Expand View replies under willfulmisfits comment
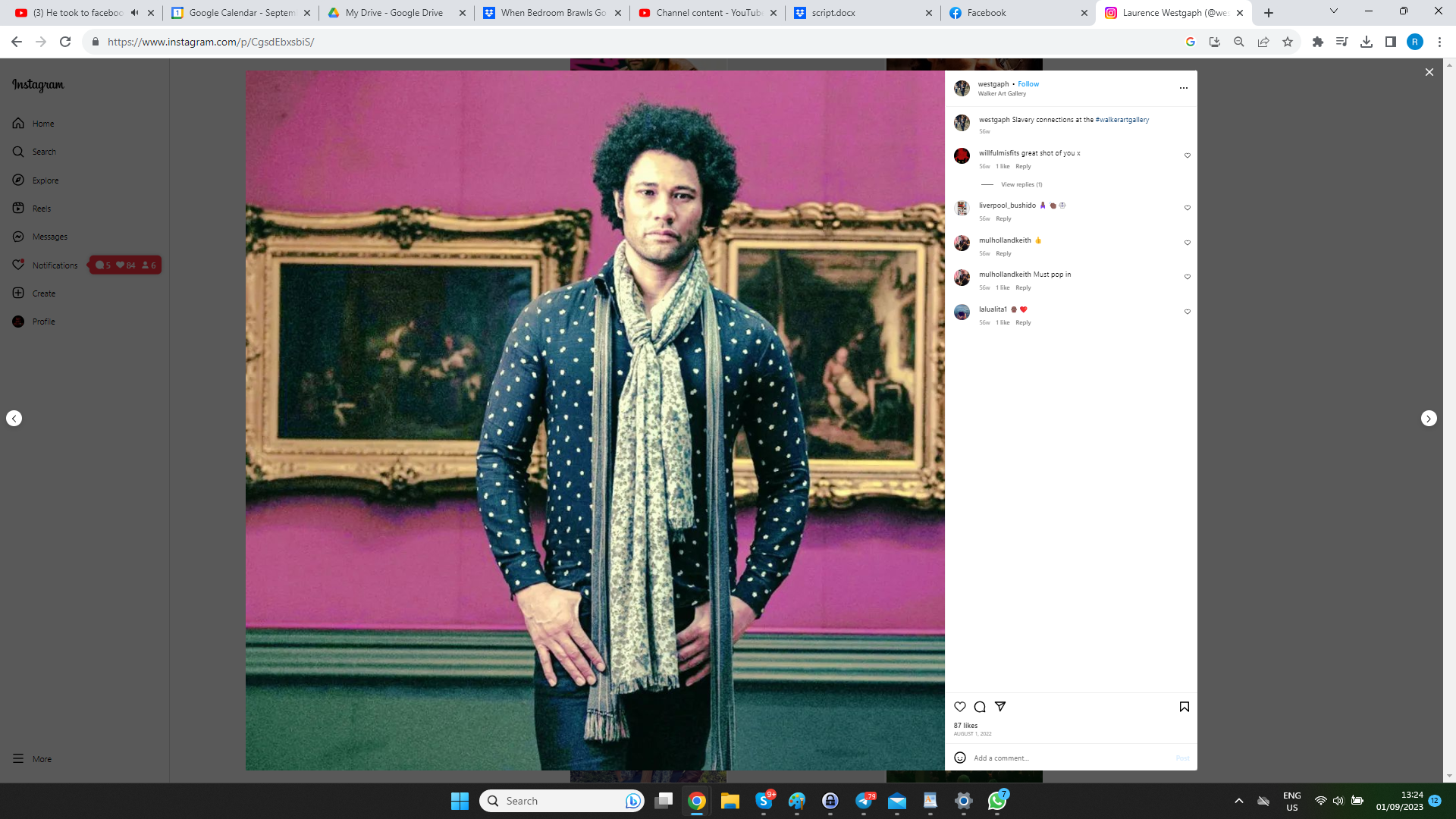This screenshot has width=1456, height=819. click(1021, 185)
